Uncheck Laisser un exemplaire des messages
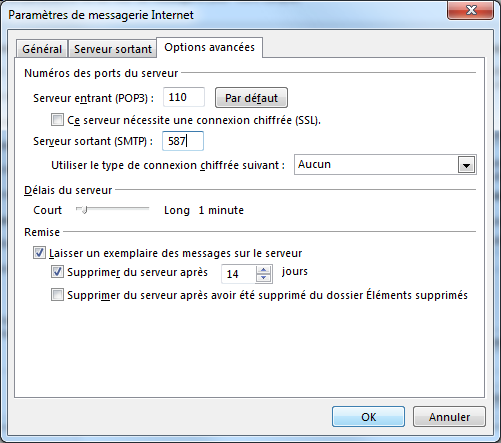 [39, 253]
